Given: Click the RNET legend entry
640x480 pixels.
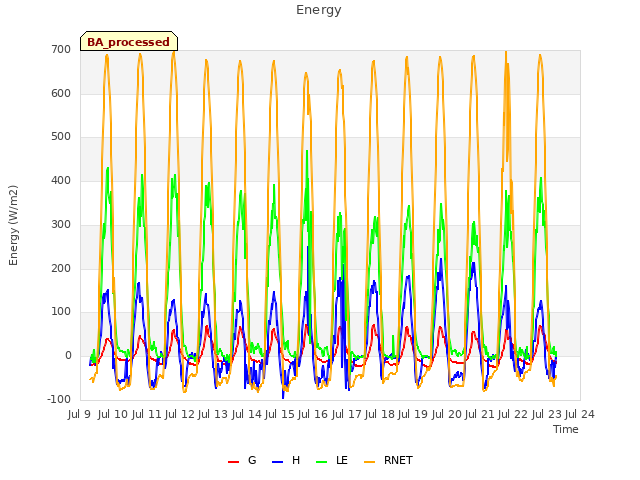Looking at the screenshot, I should pos(388,460).
